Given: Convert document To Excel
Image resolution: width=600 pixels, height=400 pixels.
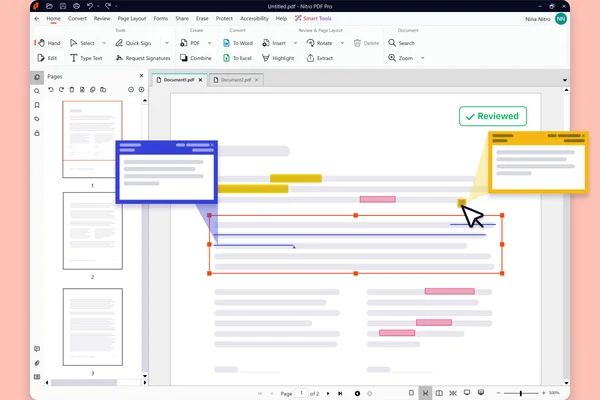Looking at the screenshot, I should pyautogui.click(x=237, y=58).
